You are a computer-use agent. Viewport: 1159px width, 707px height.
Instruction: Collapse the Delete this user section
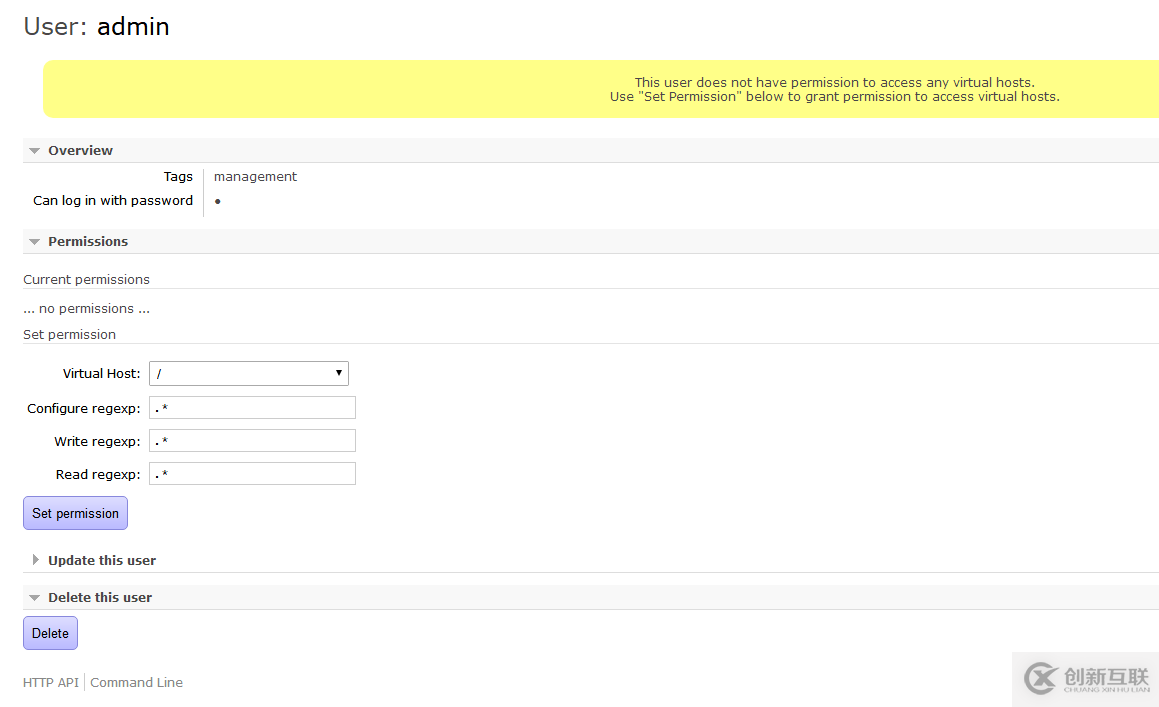click(99, 597)
